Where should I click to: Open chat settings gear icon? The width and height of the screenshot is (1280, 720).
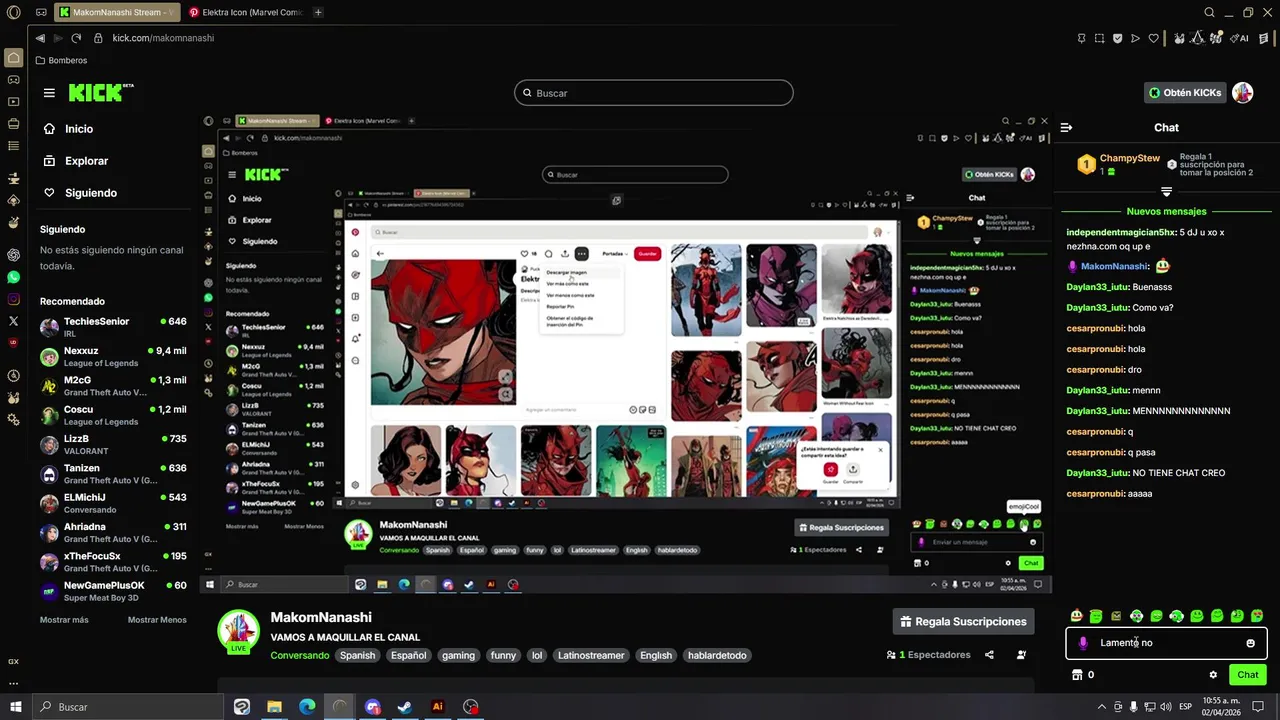1213,675
